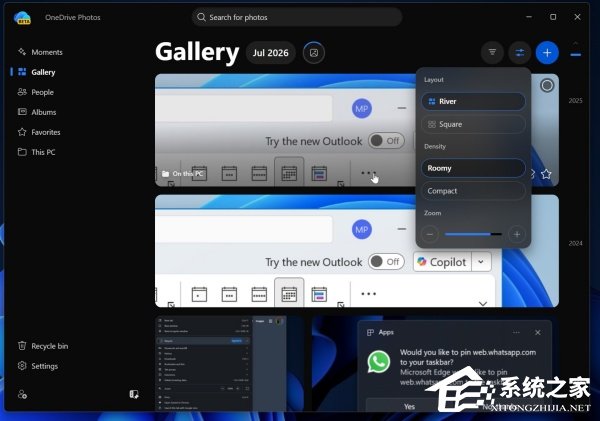Open Settings in the sidebar
This screenshot has width=600, height=421.
[x=38, y=366]
